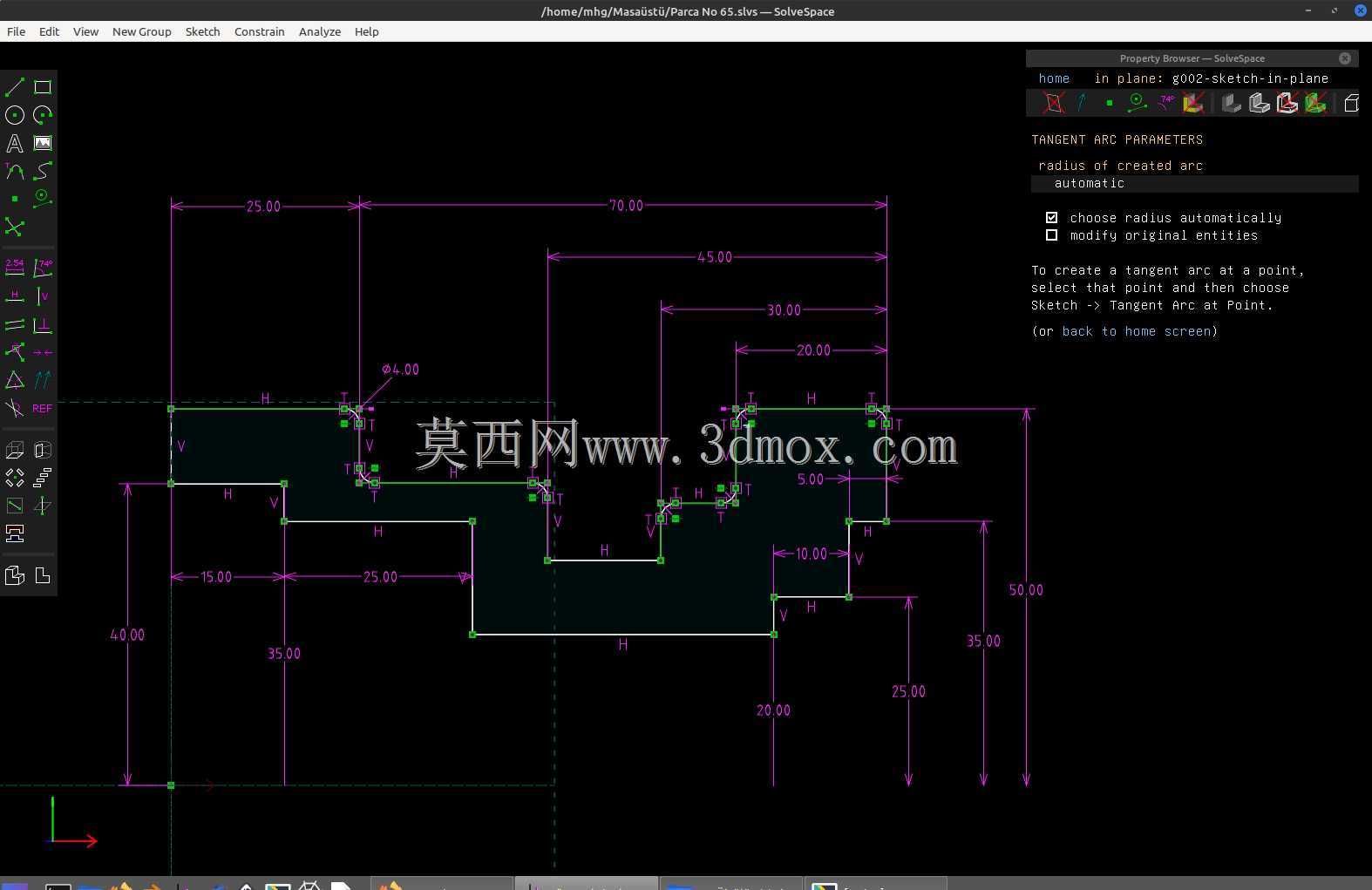Create Sketch In New Workplane group
Screen dimensions: 1372x890
pos(15,506)
